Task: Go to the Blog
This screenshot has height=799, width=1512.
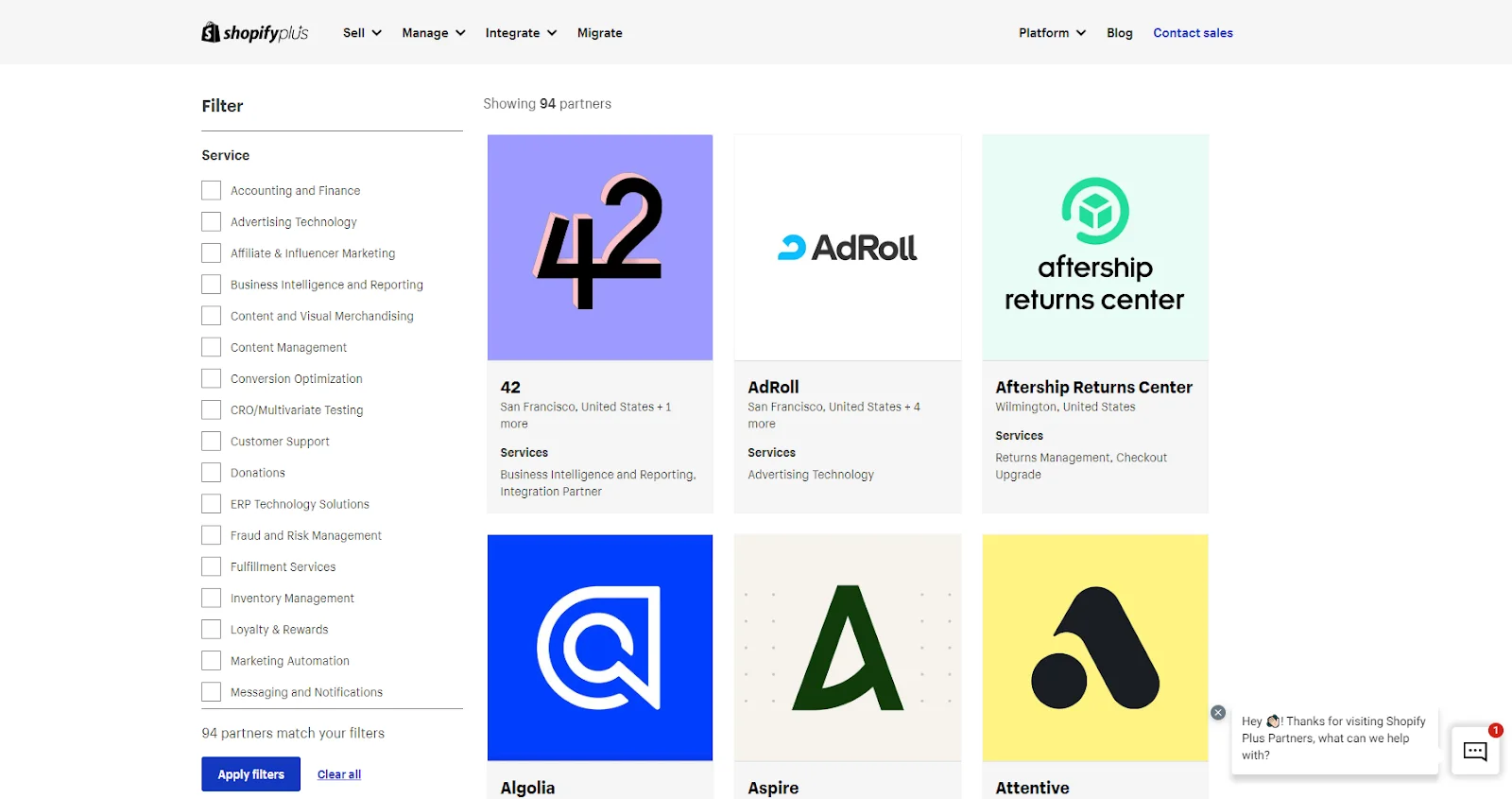Action: (x=1120, y=32)
